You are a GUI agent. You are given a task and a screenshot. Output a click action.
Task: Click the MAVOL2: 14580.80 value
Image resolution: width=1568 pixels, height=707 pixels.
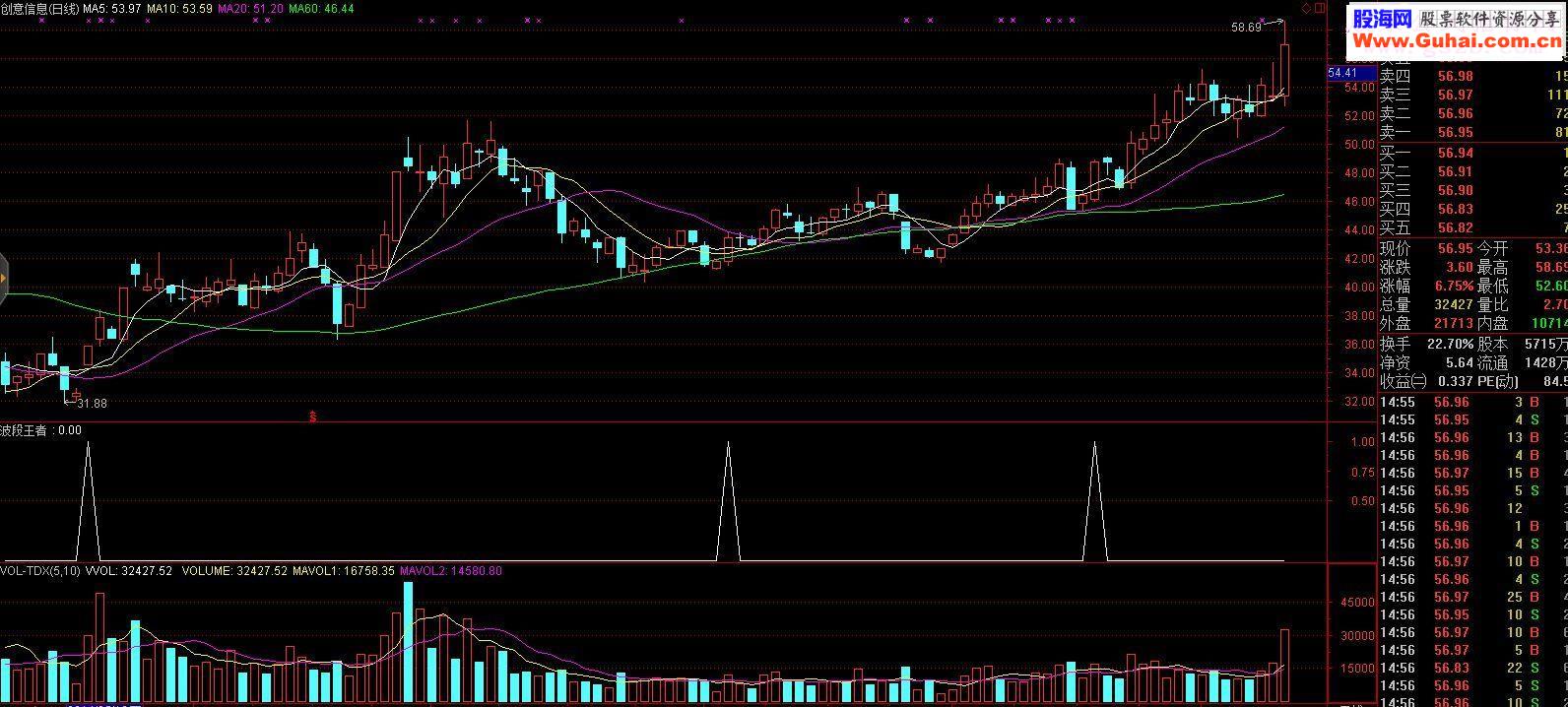point(451,571)
